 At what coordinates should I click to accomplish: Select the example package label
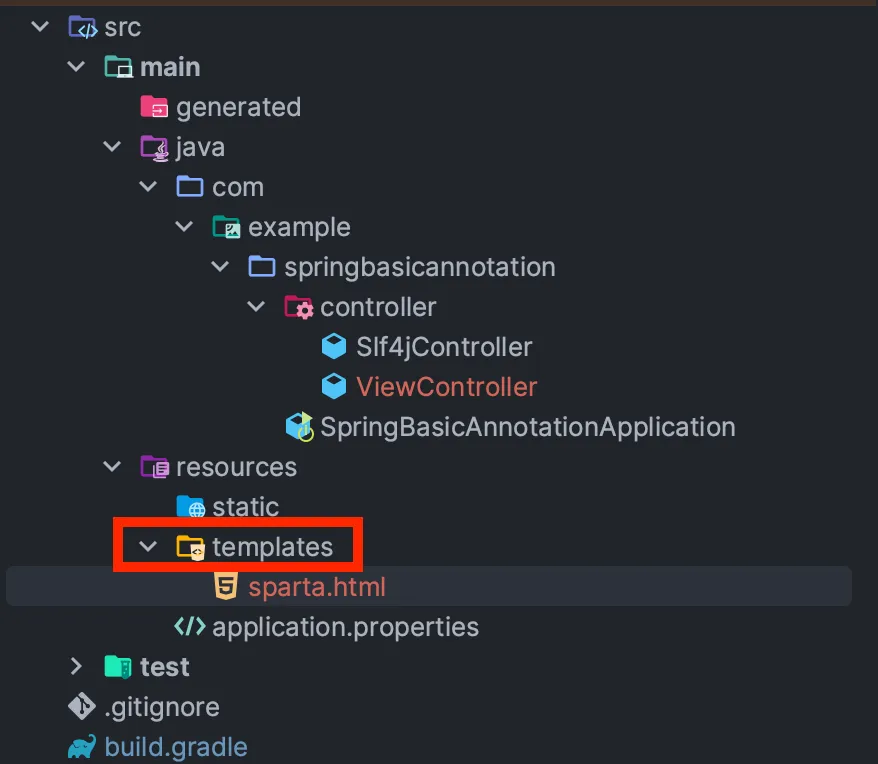pyautogui.click(x=299, y=227)
